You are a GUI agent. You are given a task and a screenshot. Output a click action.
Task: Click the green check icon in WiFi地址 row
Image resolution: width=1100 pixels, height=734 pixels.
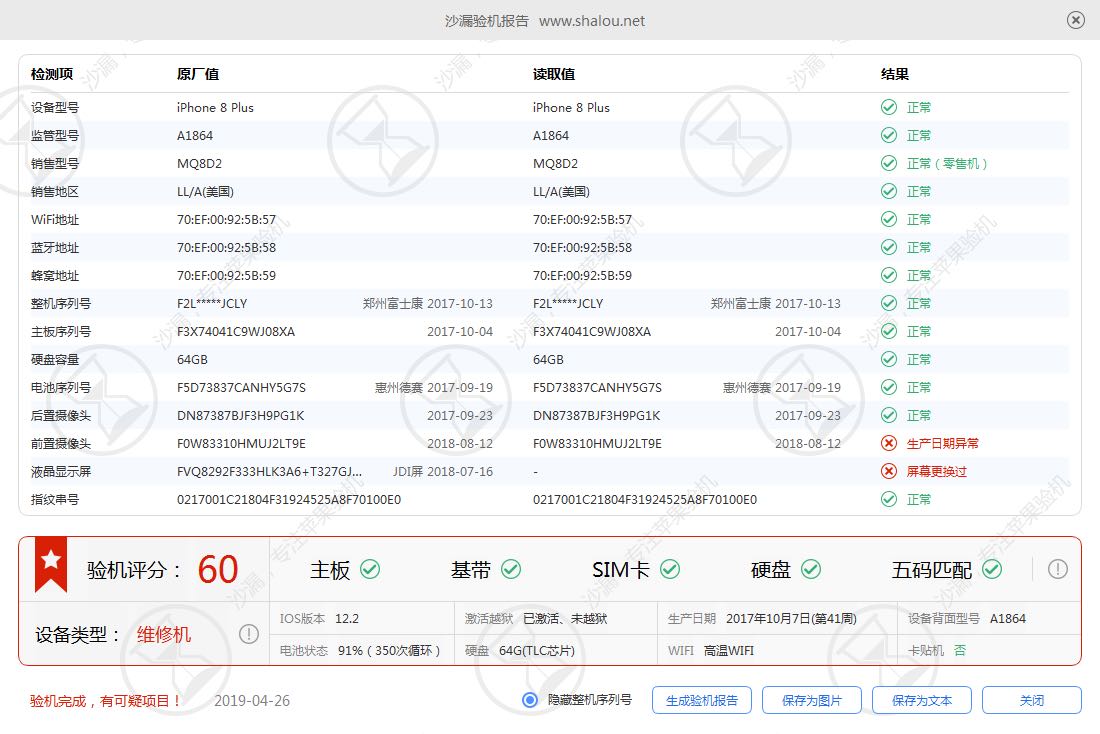tap(889, 220)
